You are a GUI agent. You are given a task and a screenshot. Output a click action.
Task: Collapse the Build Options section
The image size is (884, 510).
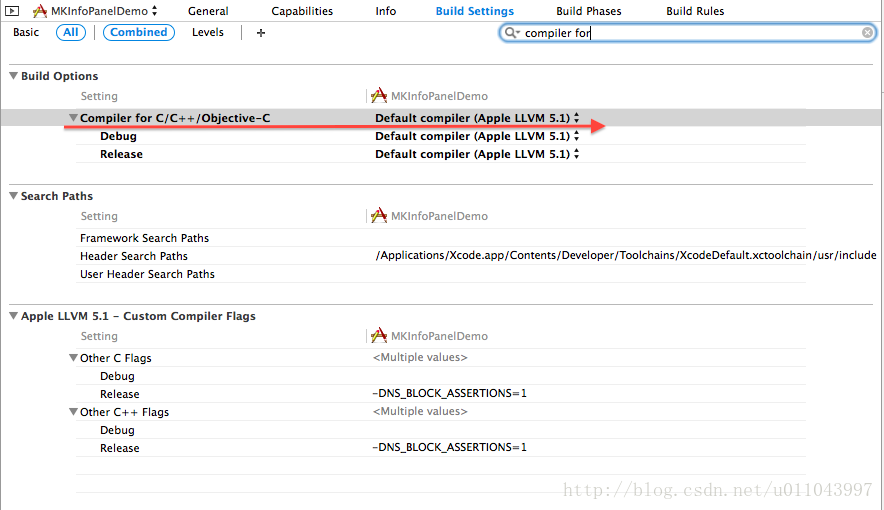pos(14,76)
